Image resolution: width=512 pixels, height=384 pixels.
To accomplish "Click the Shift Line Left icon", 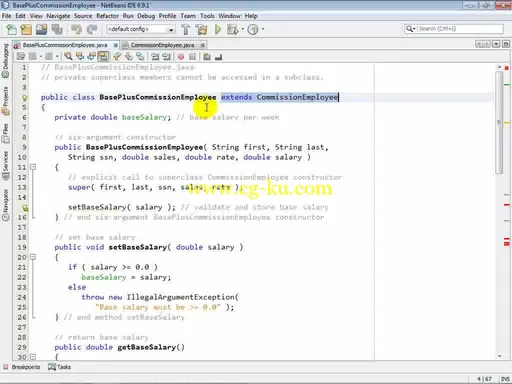I will tap(155, 57).
